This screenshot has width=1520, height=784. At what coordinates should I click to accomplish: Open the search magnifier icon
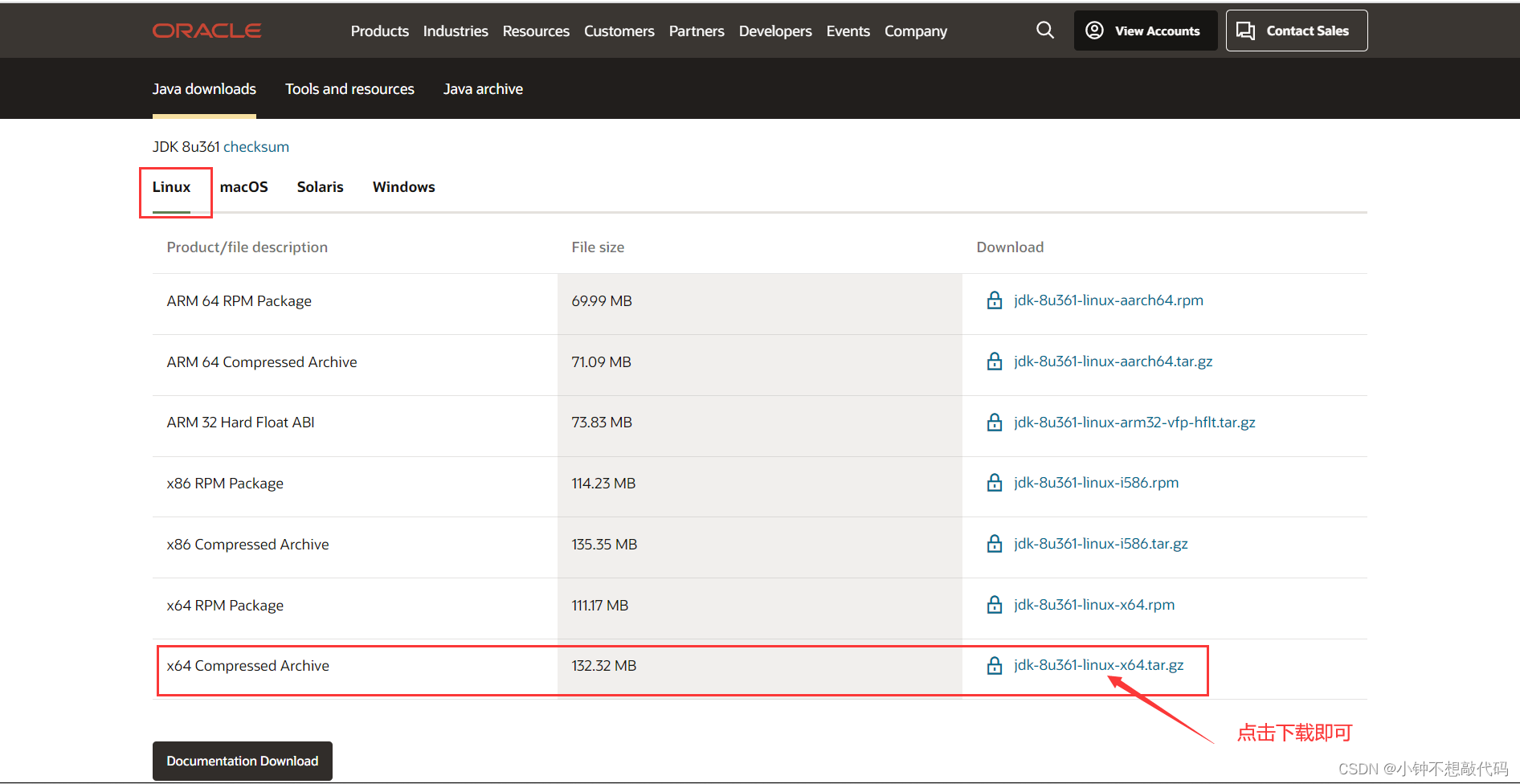point(1045,31)
